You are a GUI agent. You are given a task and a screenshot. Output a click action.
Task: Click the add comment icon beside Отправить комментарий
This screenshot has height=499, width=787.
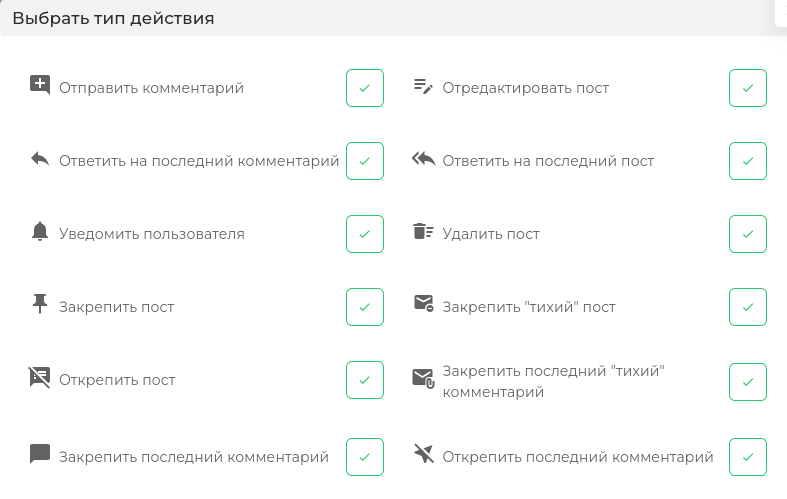[40, 85]
